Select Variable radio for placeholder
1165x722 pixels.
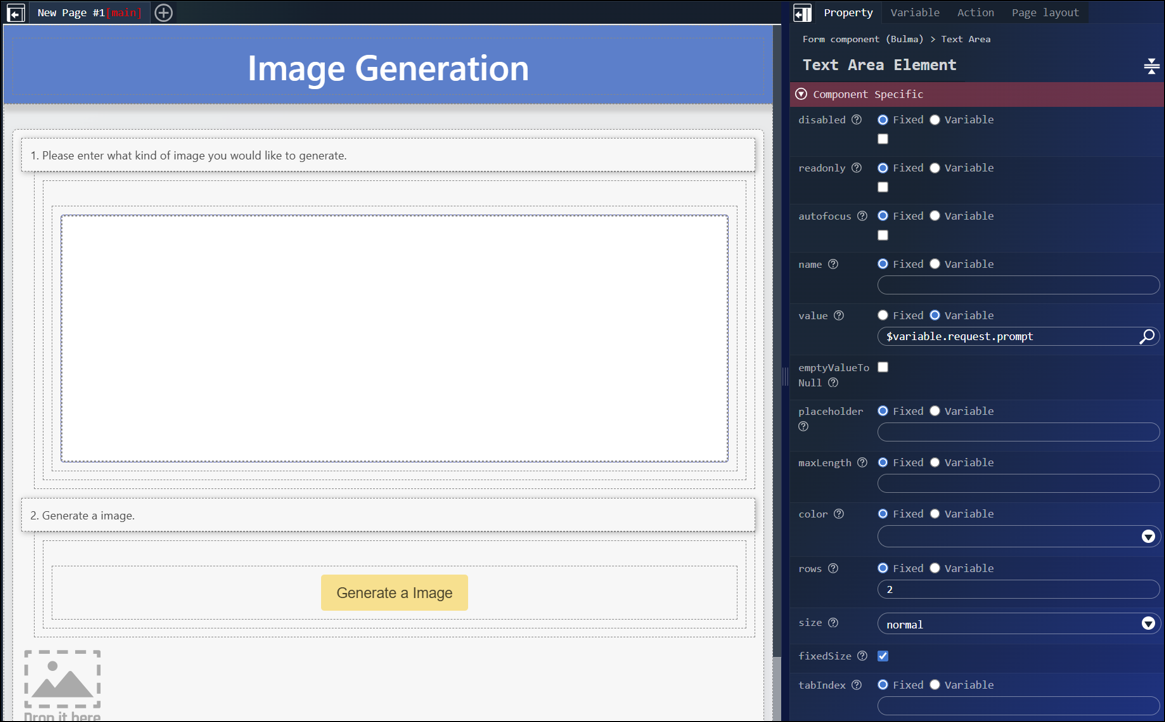935,411
